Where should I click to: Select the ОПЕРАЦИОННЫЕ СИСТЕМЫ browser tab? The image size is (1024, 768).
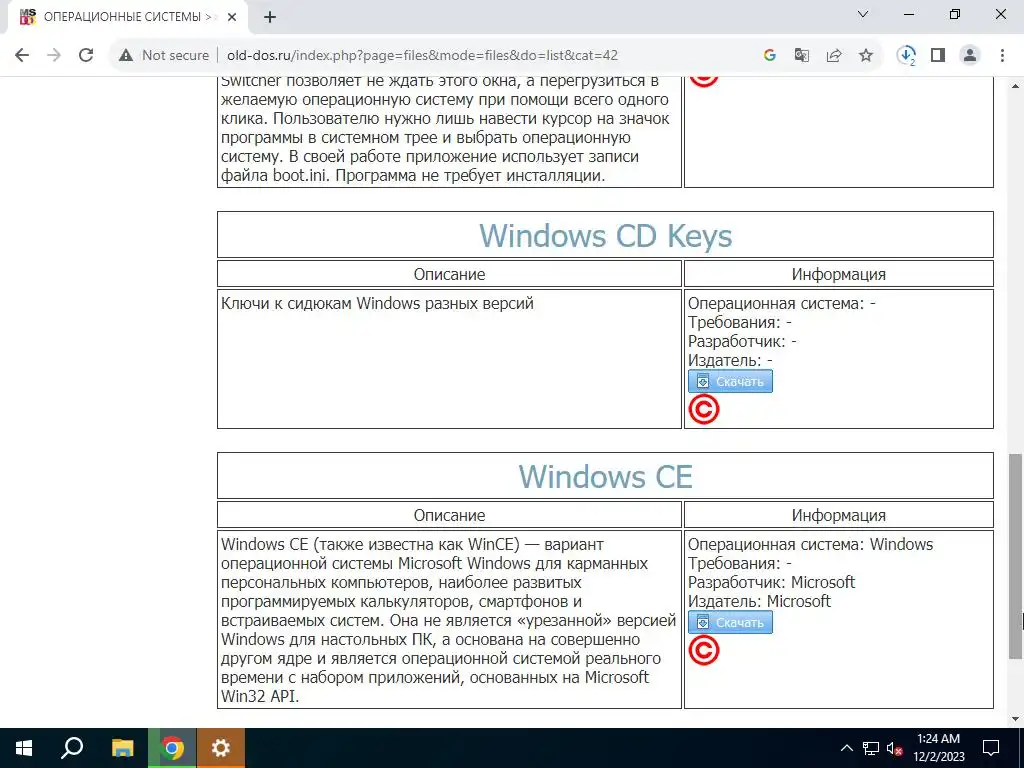pyautogui.click(x=128, y=17)
